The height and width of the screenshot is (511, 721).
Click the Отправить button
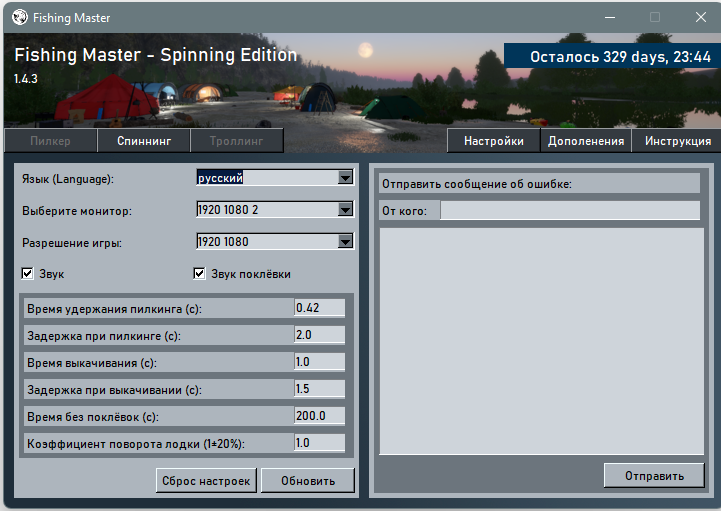click(654, 476)
